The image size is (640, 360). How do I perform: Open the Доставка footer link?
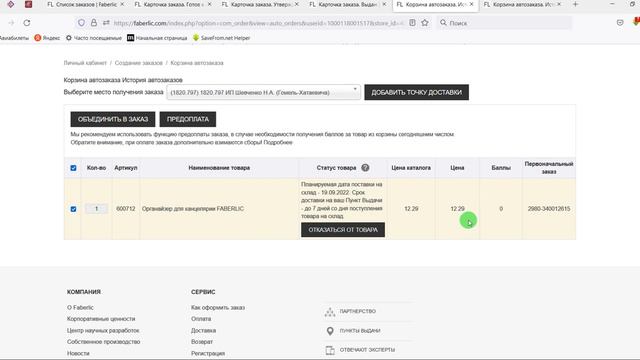[x=203, y=330]
